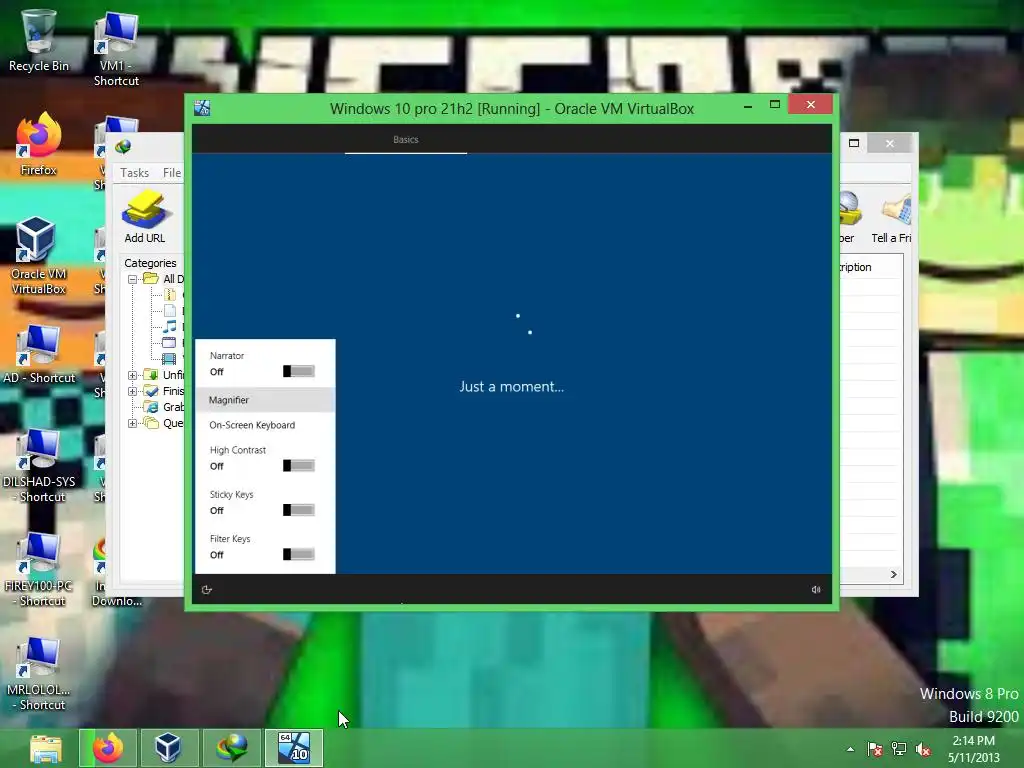Maximize the VirtualBox VM window
Screen dimensions: 1024x768
[x=775, y=104]
